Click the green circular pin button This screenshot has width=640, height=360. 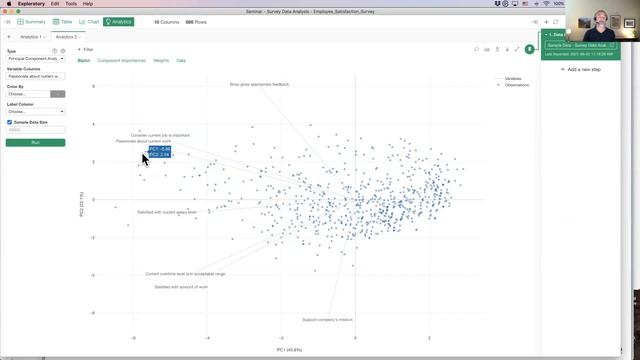[x=529, y=49]
